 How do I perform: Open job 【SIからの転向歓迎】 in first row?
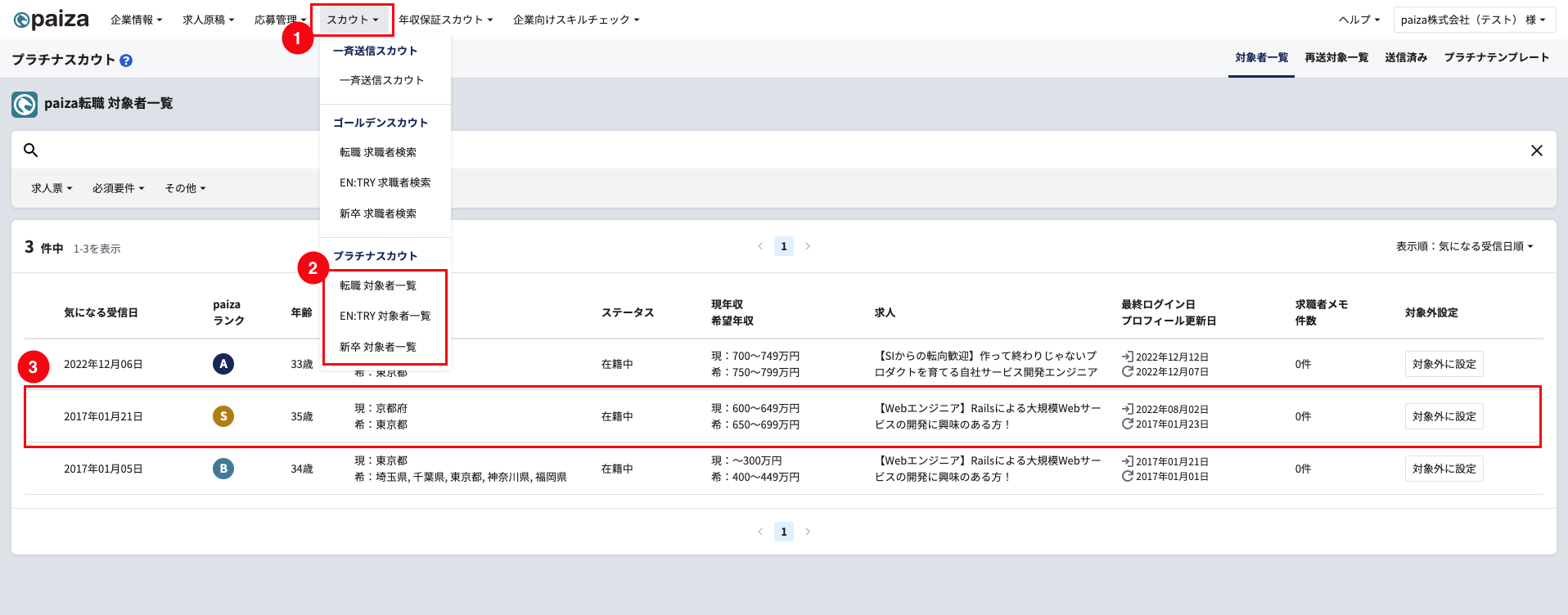[x=986, y=364]
